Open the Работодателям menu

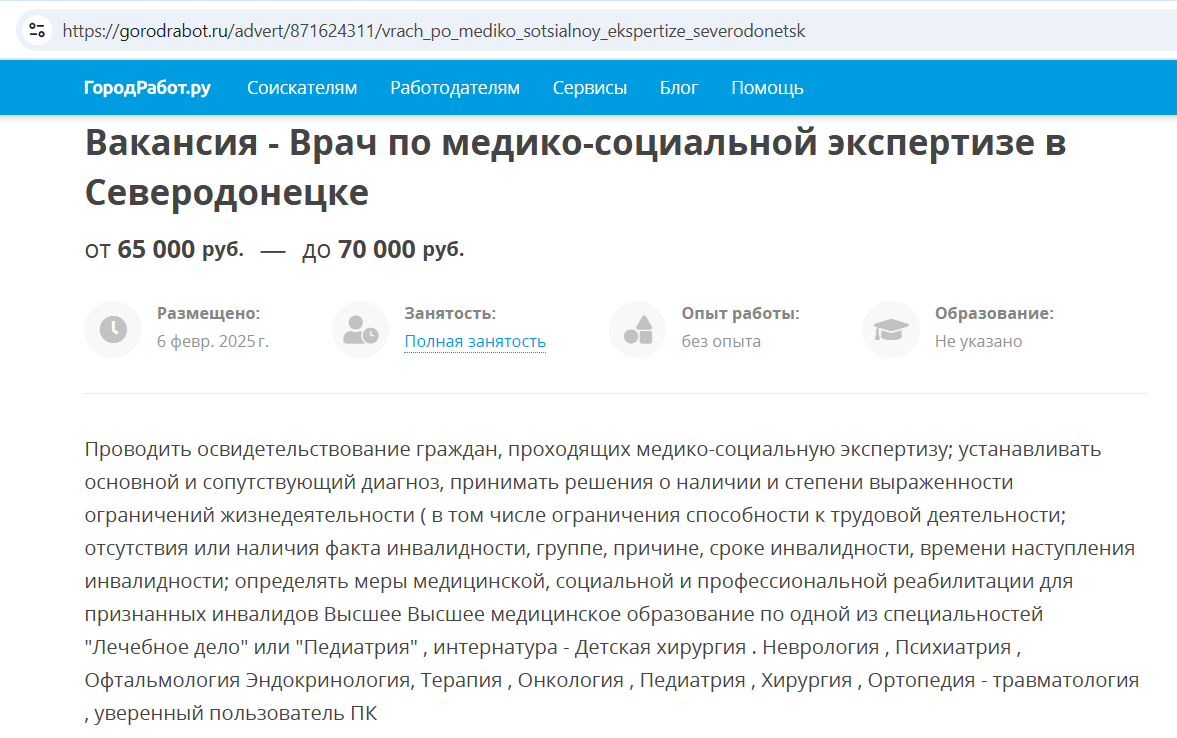coord(455,88)
